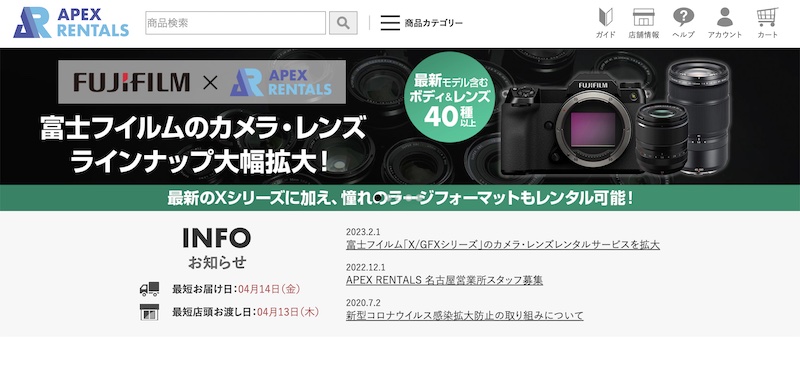The height and width of the screenshot is (378, 800).
Task: Open the アカウント account icon
Action: coord(724,23)
